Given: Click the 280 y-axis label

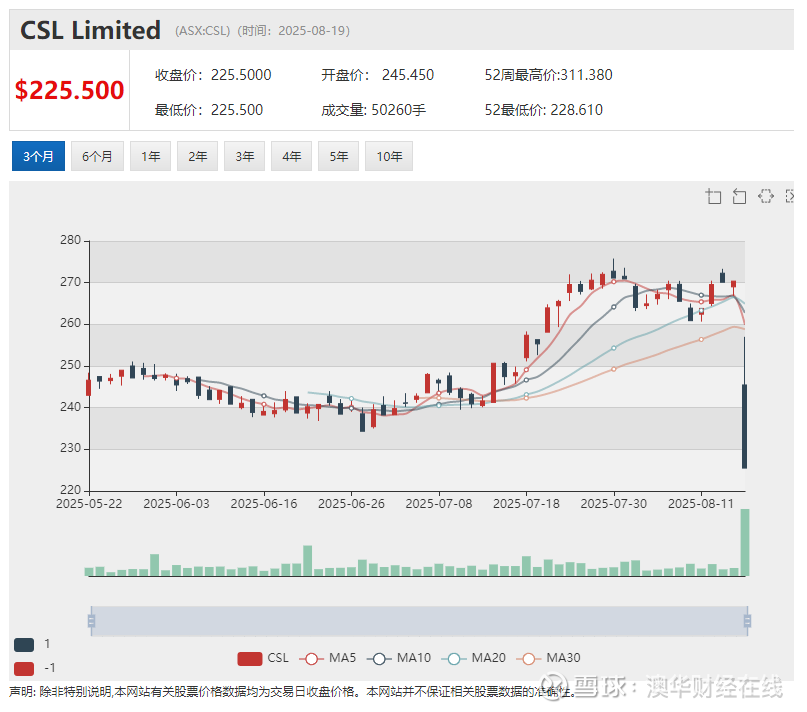Looking at the screenshot, I should point(71,240).
